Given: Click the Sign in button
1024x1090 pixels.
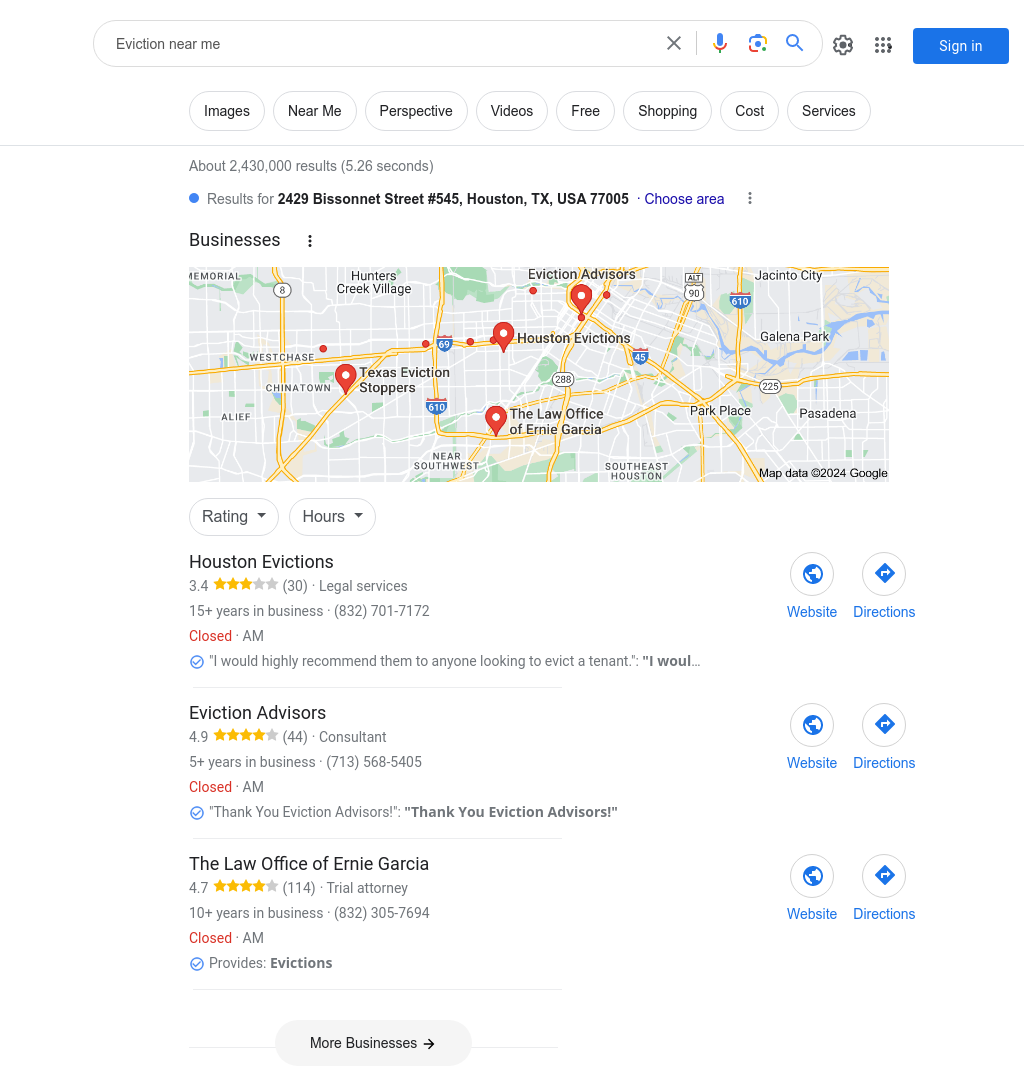Looking at the screenshot, I should [x=961, y=46].
